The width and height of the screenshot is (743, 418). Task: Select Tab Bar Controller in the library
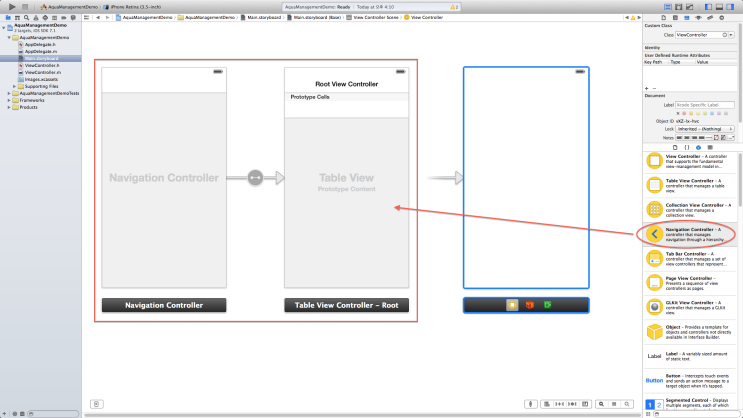[690, 259]
